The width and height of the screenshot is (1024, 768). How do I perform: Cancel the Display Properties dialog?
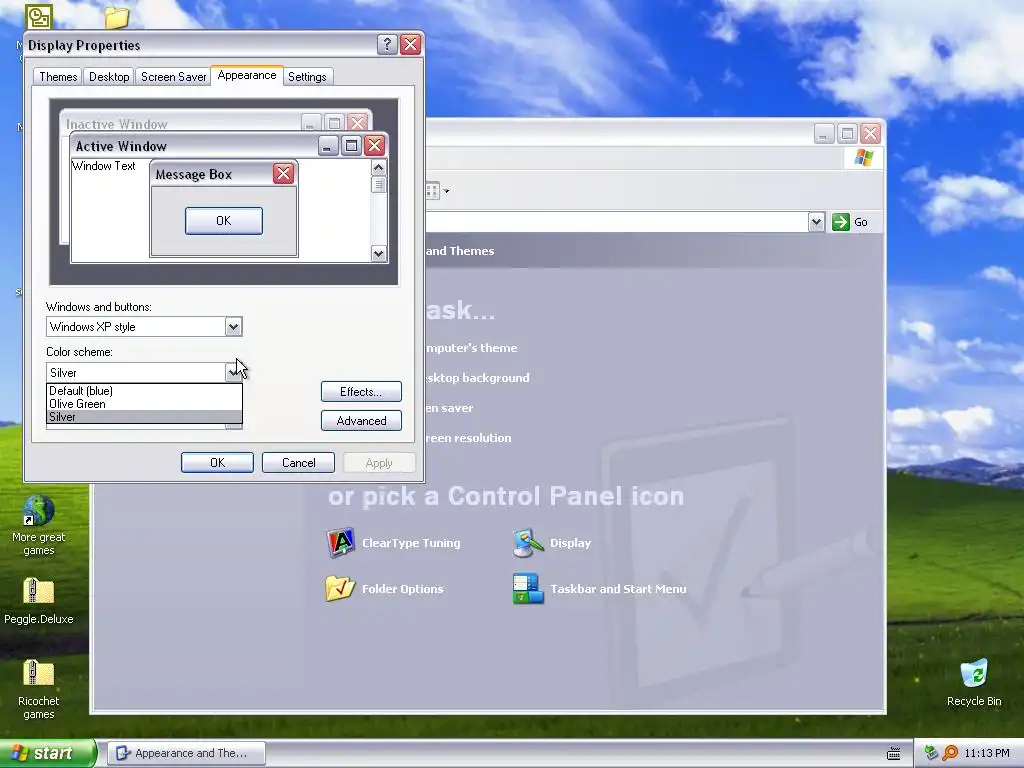[x=298, y=462]
